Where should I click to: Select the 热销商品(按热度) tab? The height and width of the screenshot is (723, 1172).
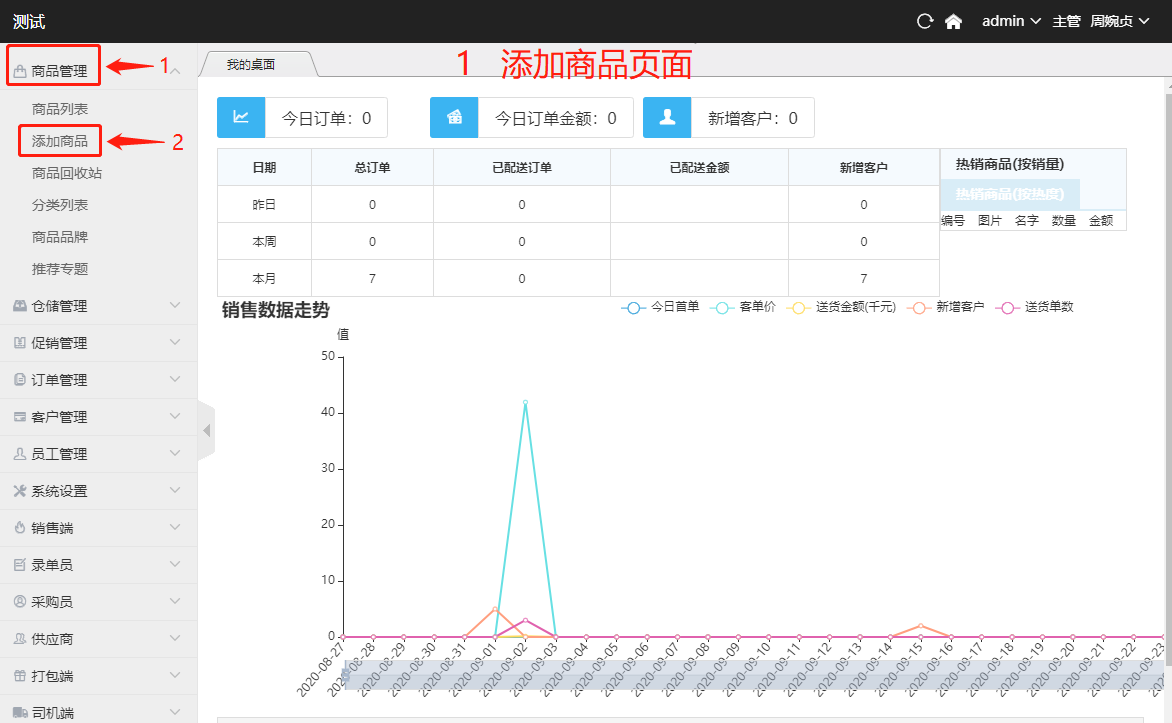(1010, 194)
